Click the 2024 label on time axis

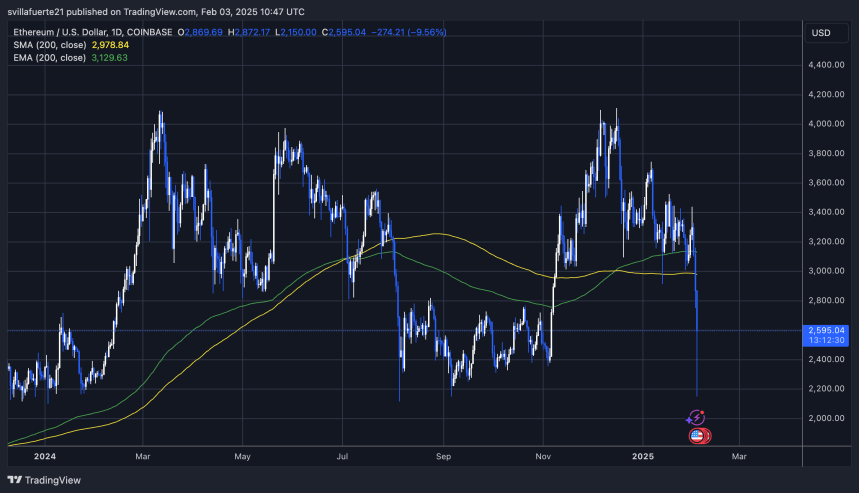pos(43,455)
